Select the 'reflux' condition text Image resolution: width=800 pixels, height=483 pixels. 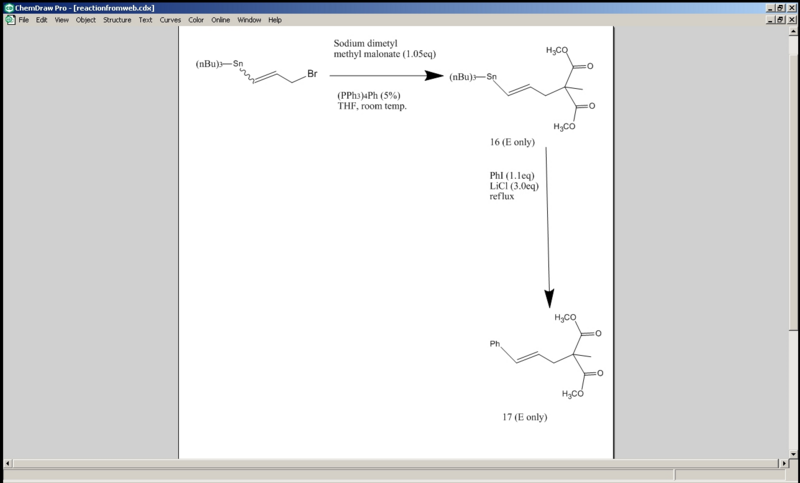click(502, 196)
